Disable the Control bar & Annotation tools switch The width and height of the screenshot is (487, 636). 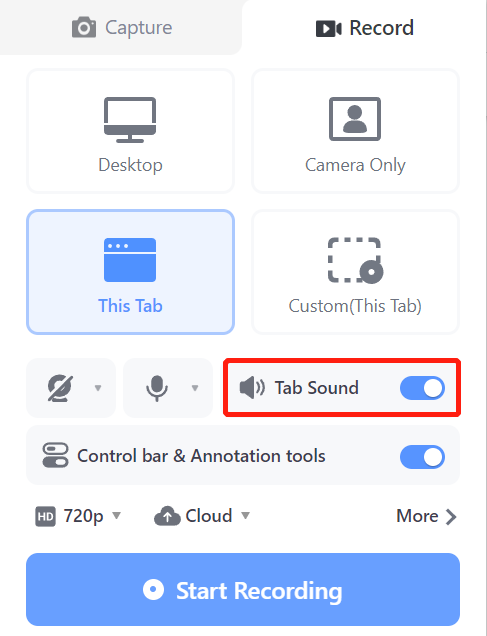pos(422,457)
